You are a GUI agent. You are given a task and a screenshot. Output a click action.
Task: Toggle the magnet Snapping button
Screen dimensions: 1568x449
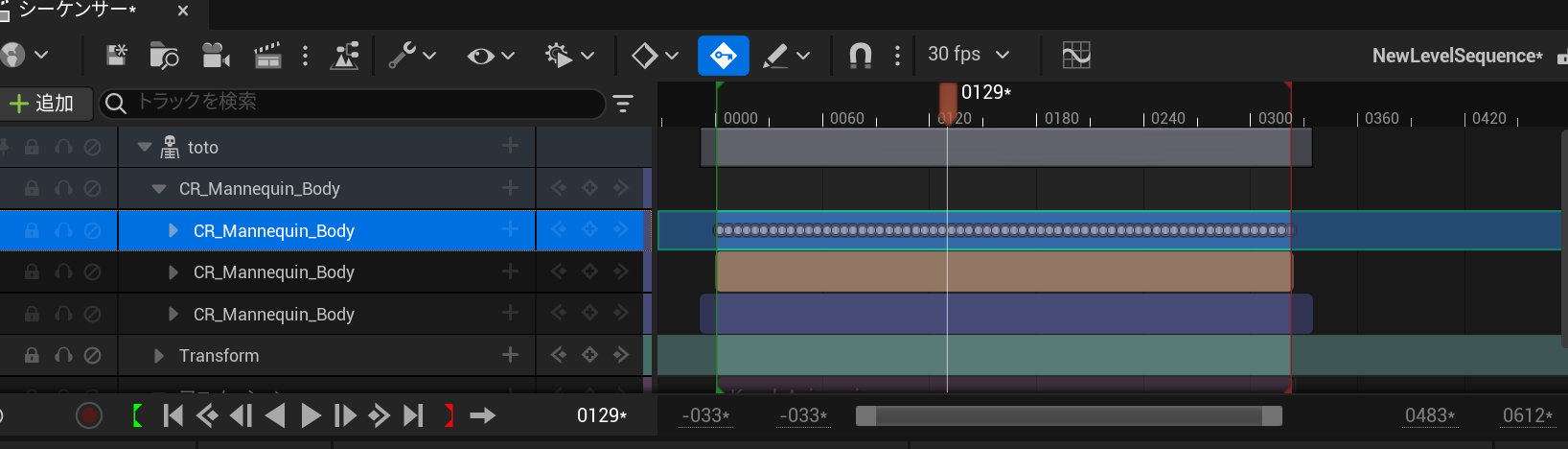pos(860,56)
